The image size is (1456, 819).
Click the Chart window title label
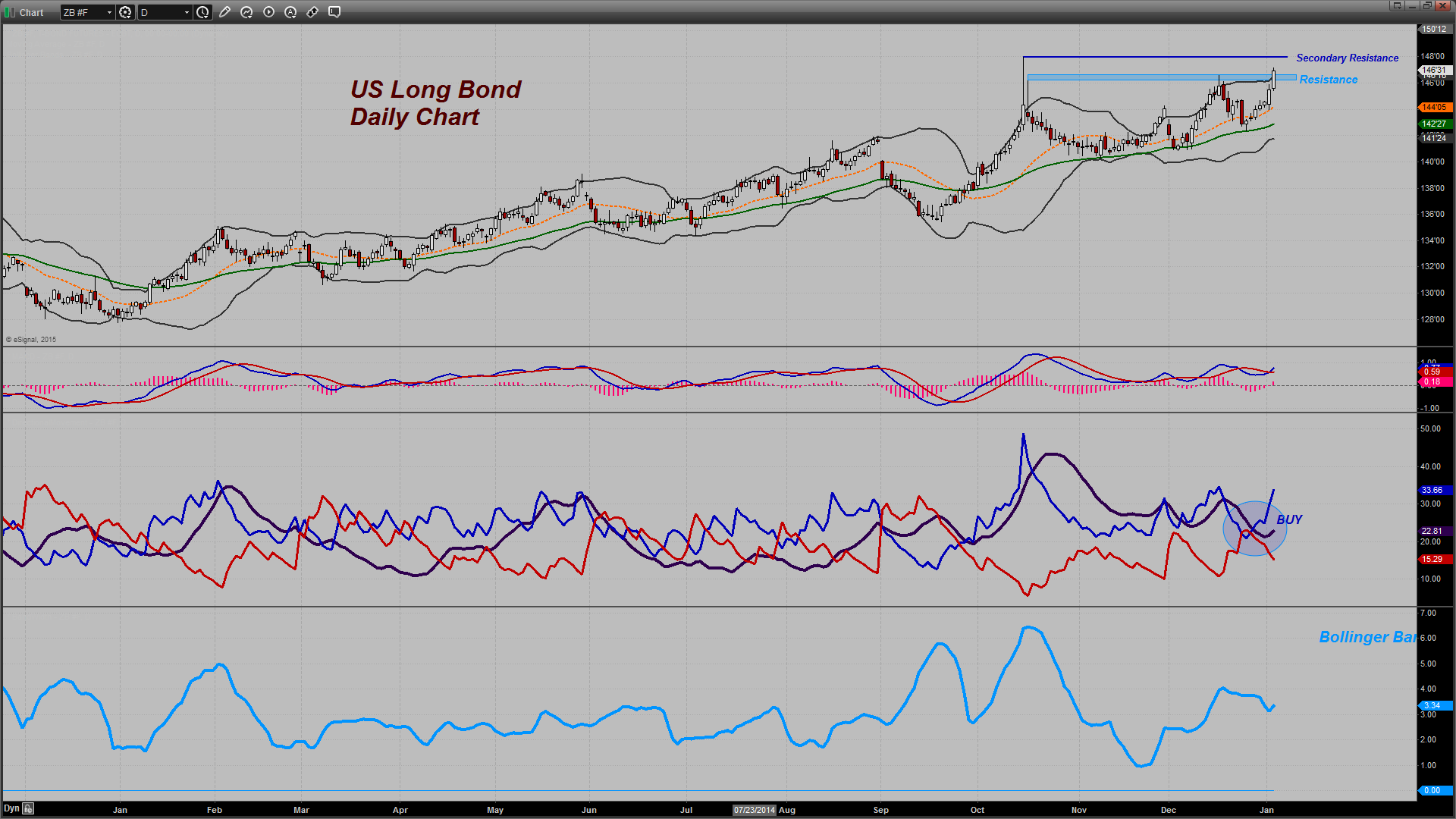[31, 12]
